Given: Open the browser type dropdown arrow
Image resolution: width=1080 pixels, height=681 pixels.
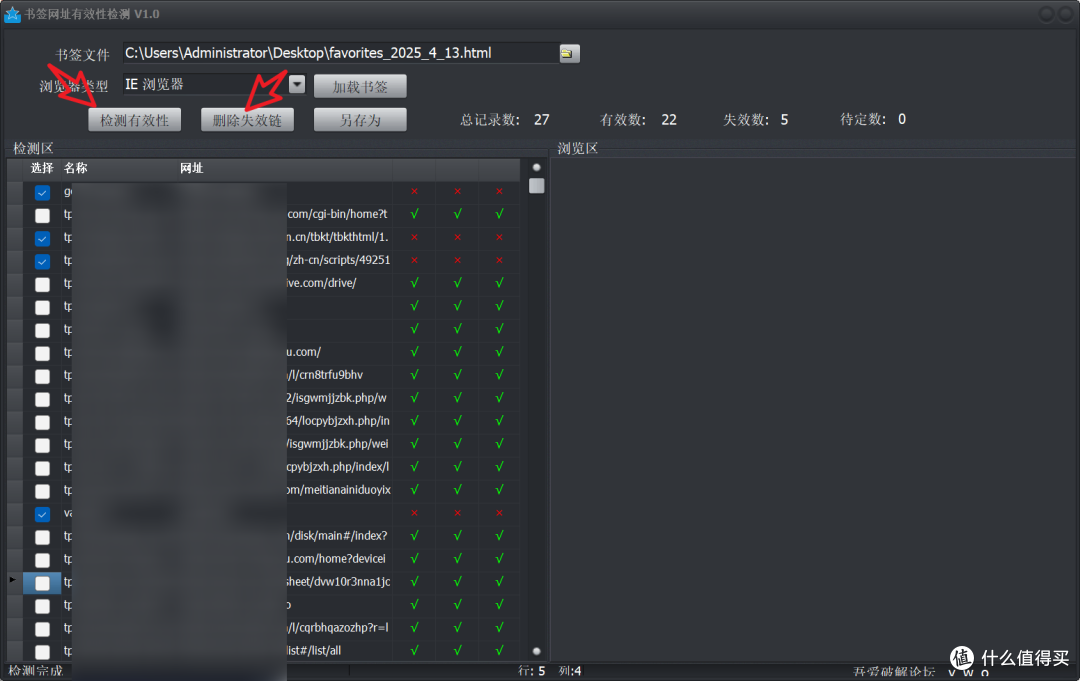Looking at the screenshot, I should [x=297, y=84].
